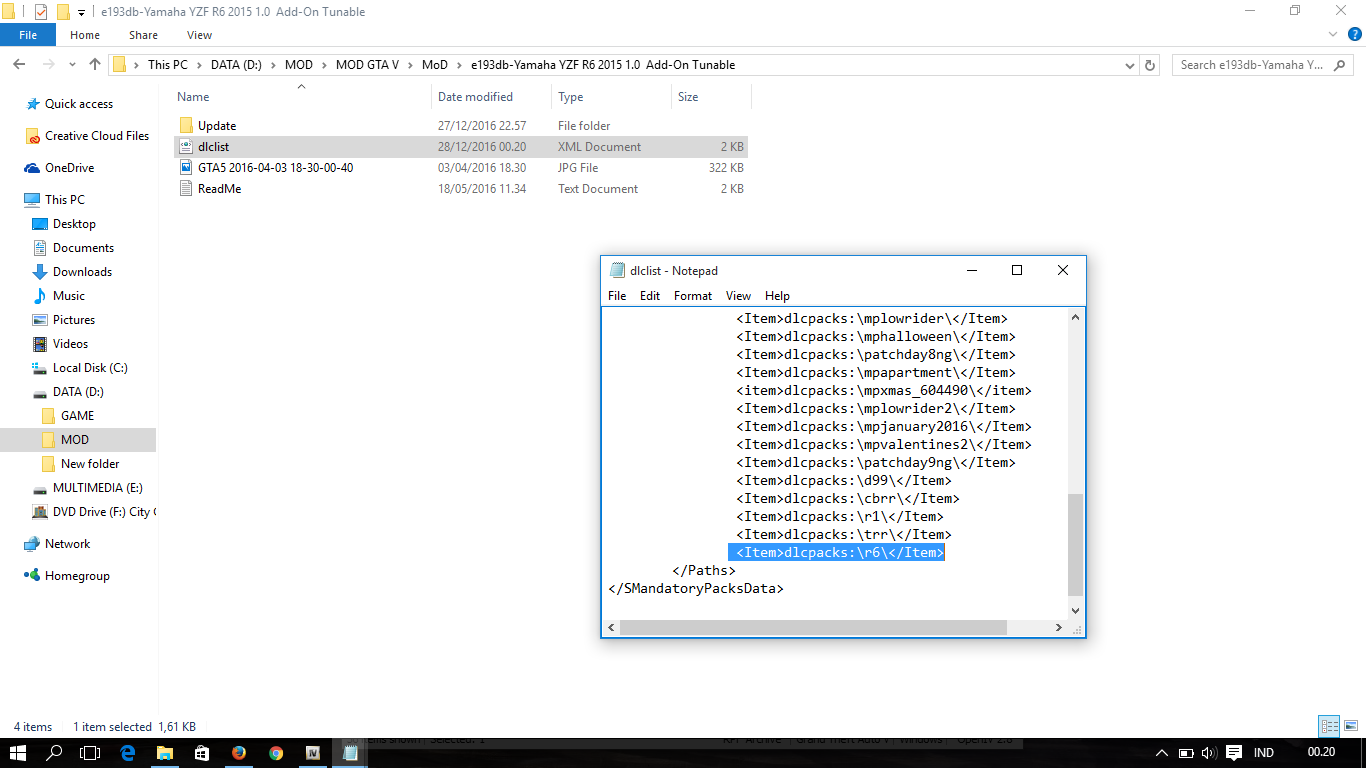Open Homegroup in the navigation pane

pos(77,576)
